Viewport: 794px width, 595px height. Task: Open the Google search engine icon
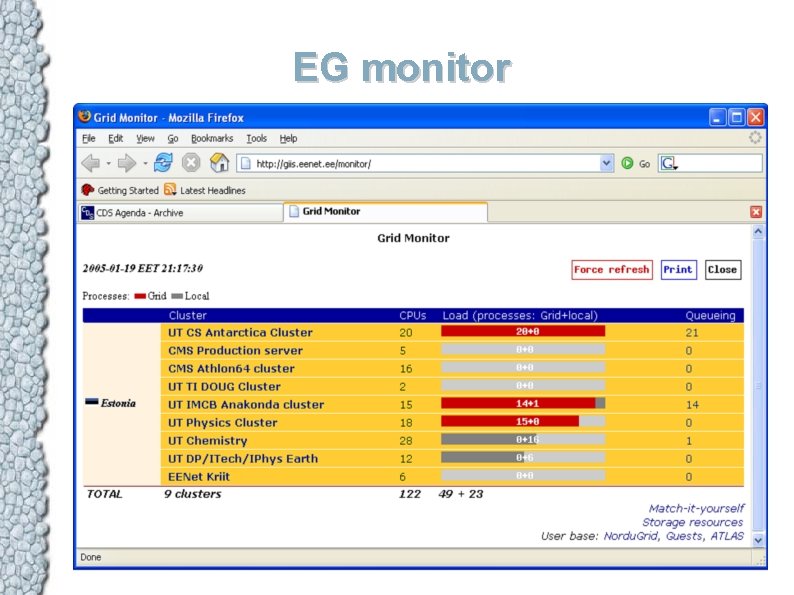click(x=668, y=163)
